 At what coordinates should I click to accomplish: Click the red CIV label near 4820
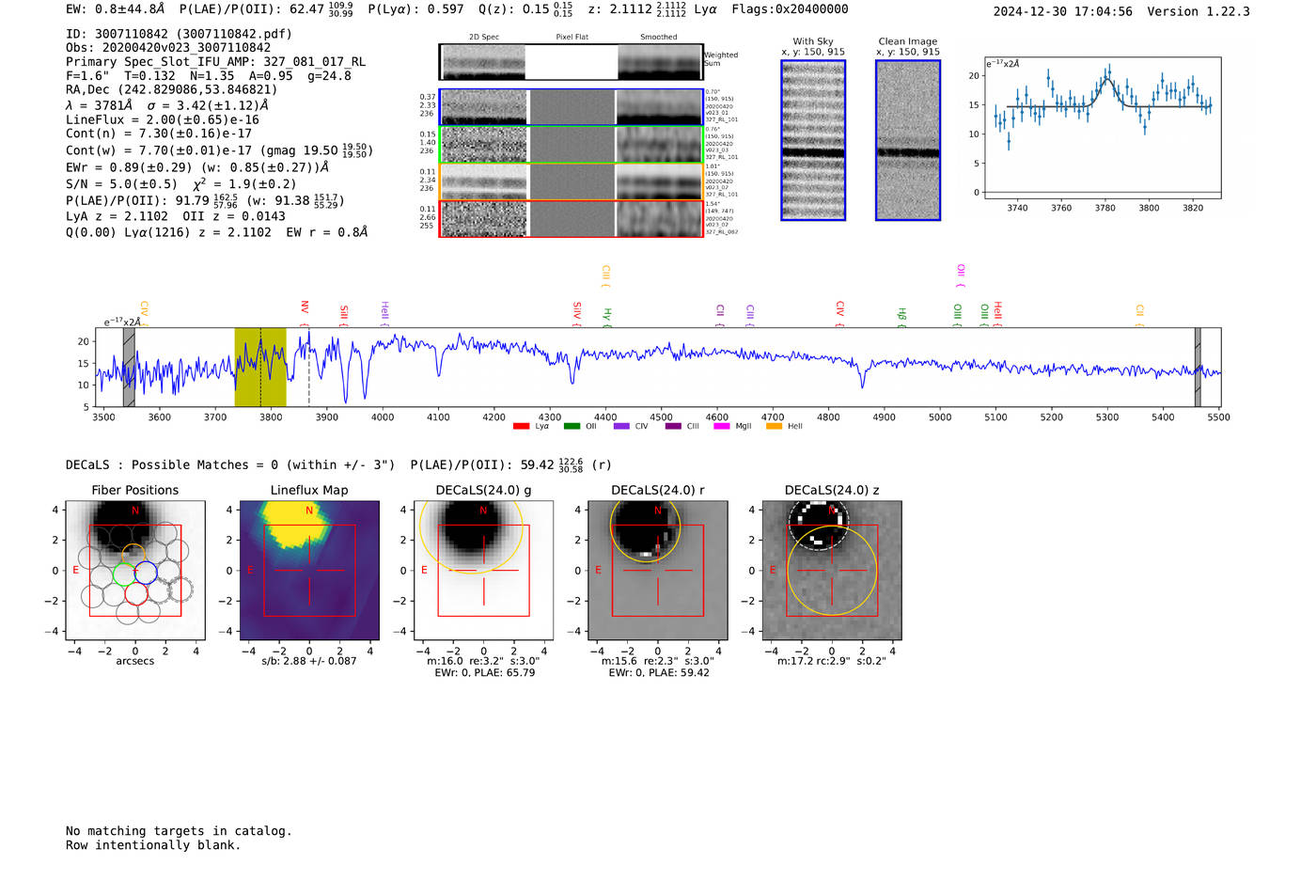pos(840,311)
